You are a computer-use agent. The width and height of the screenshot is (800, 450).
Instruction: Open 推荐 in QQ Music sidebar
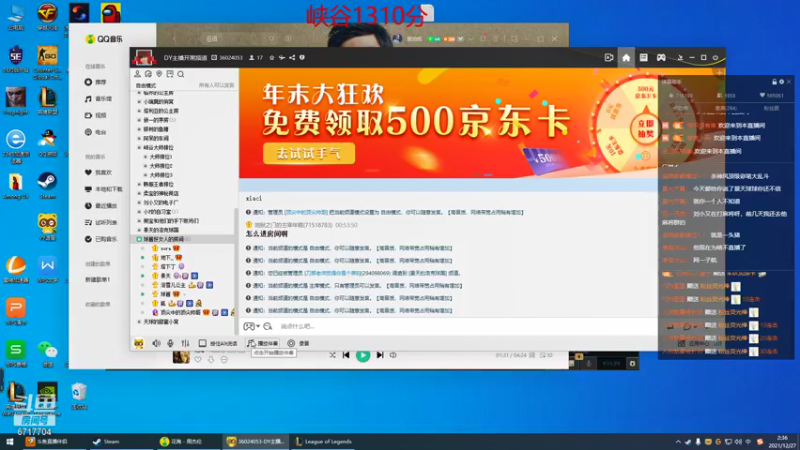pyautogui.click(x=95, y=82)
